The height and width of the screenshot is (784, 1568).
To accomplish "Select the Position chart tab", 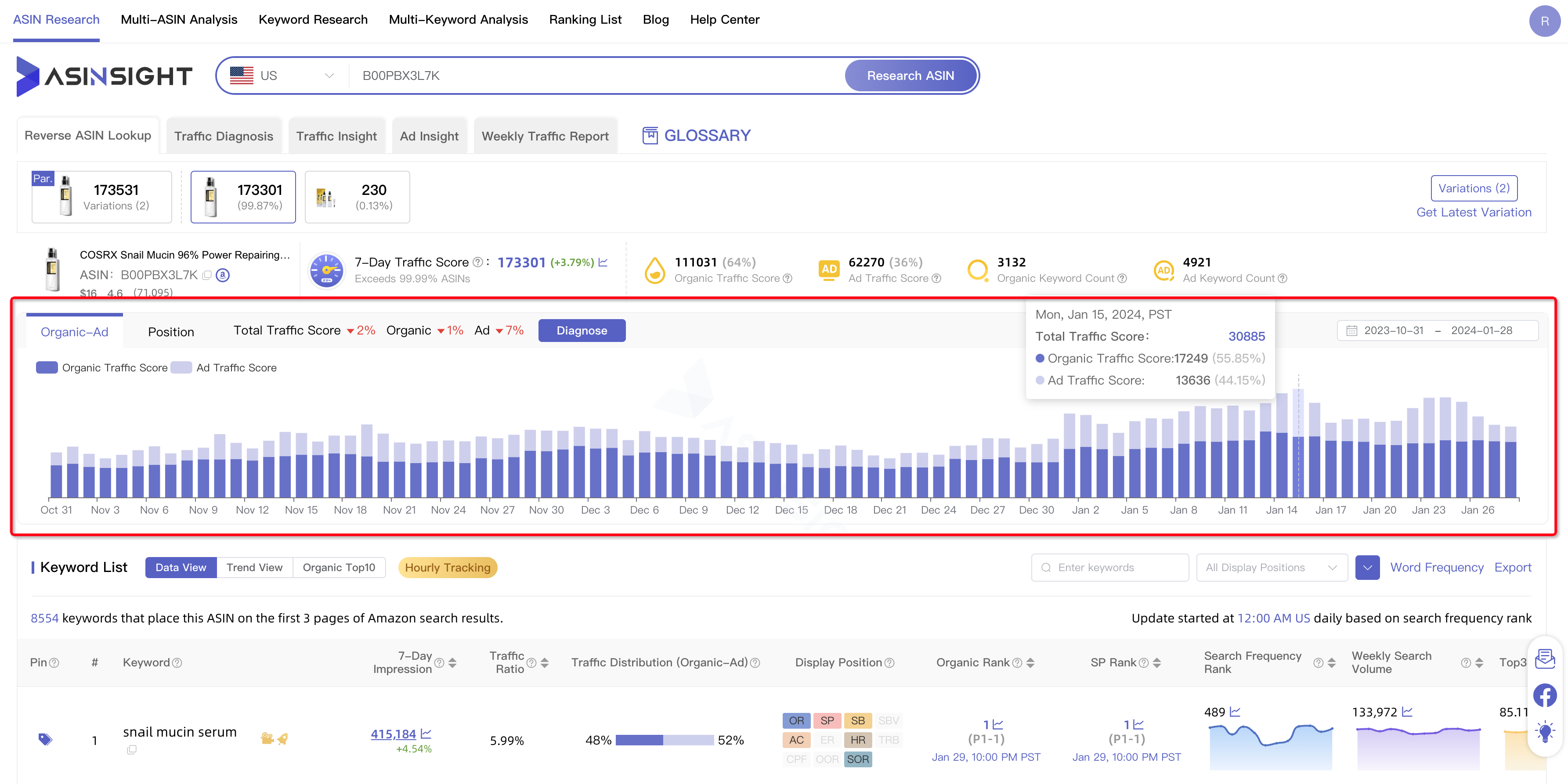I will point(171,331).
